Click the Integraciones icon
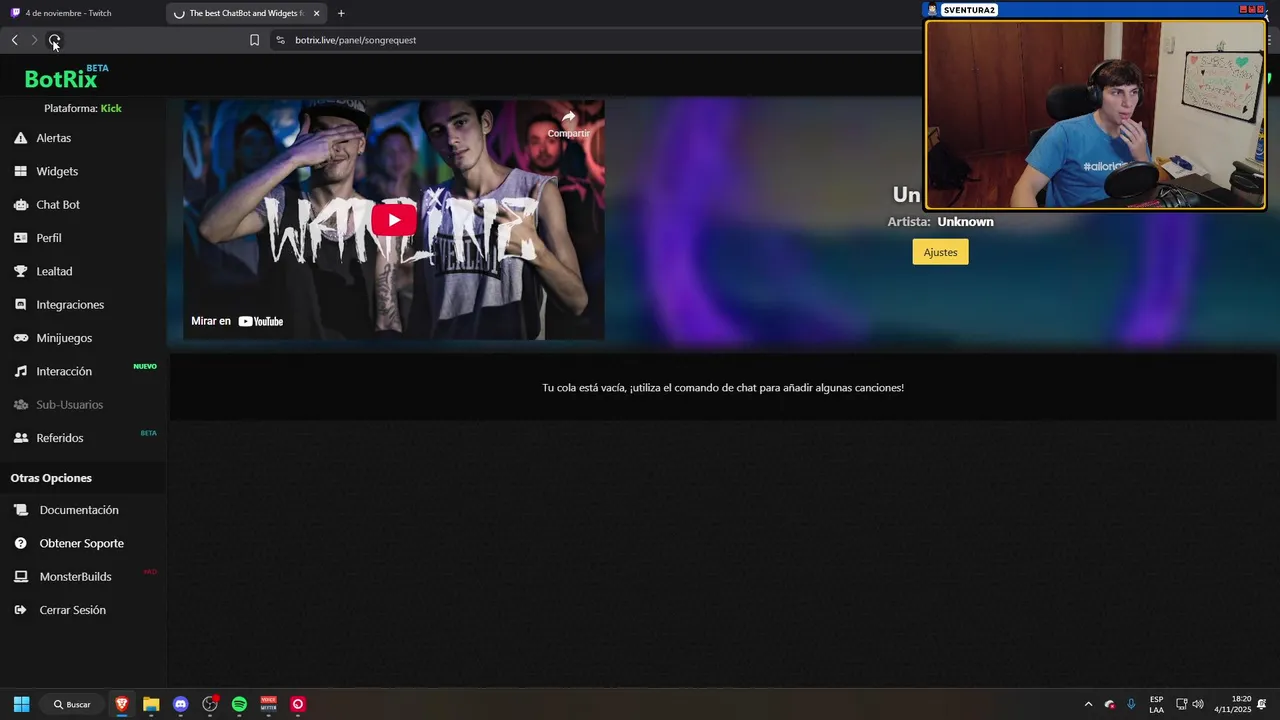Viewport: 1280px width, 720px height. [x=20, y=304]
